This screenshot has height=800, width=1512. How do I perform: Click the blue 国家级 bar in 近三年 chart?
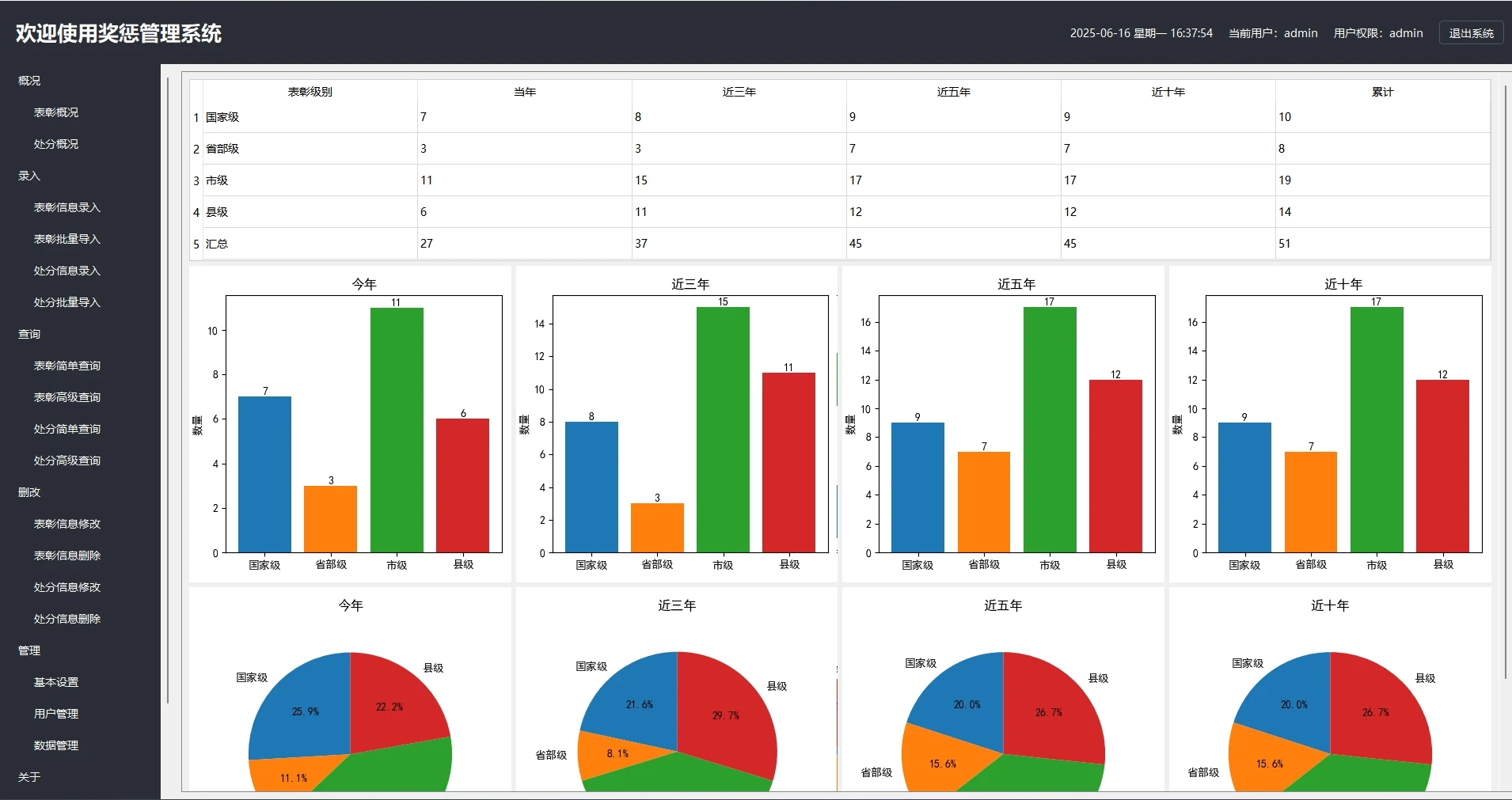[591, 487]
